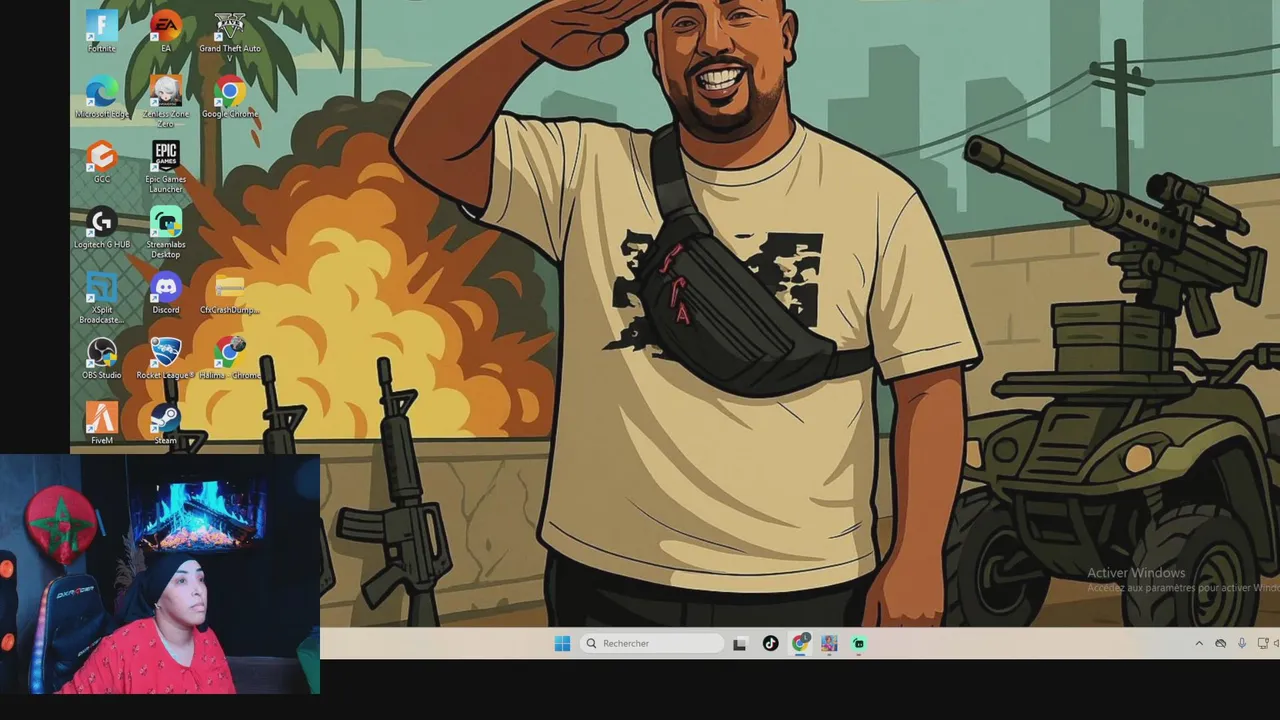
Task: Switch to Streamlabs in the taskbar
Action: point(859,643)
